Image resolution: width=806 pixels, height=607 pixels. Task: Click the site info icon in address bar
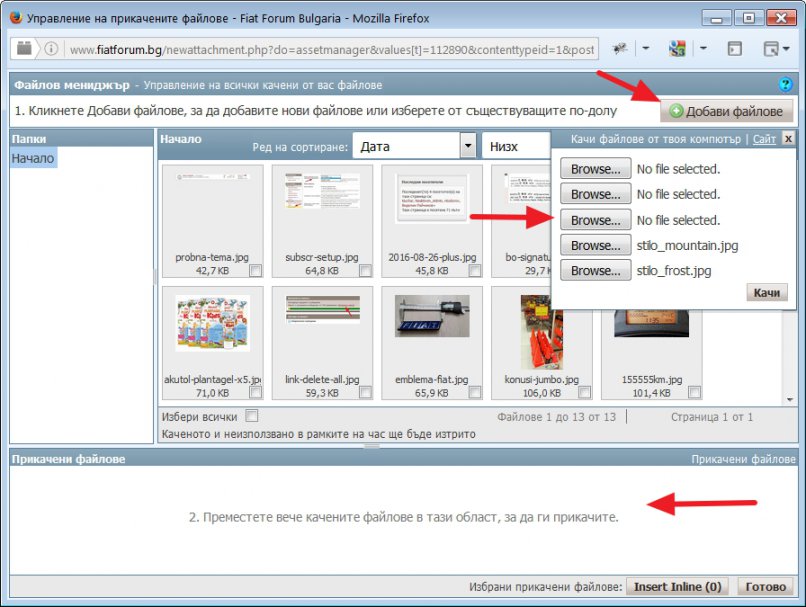[x=50, y=49]
